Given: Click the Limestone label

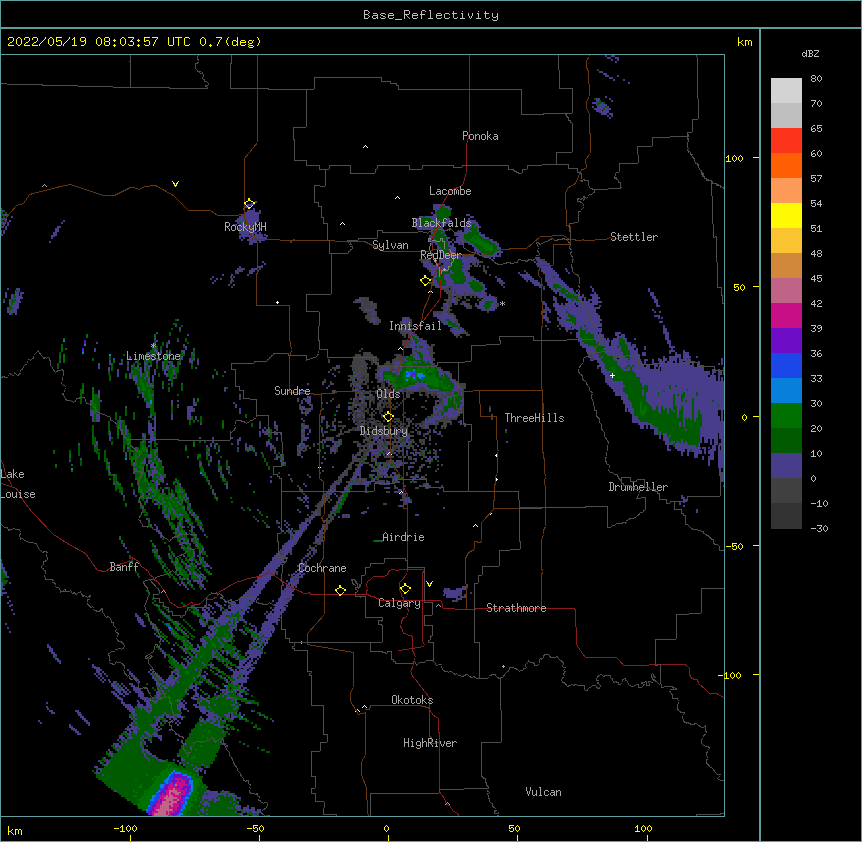Looking at the screenshot, I should [153, 356].
